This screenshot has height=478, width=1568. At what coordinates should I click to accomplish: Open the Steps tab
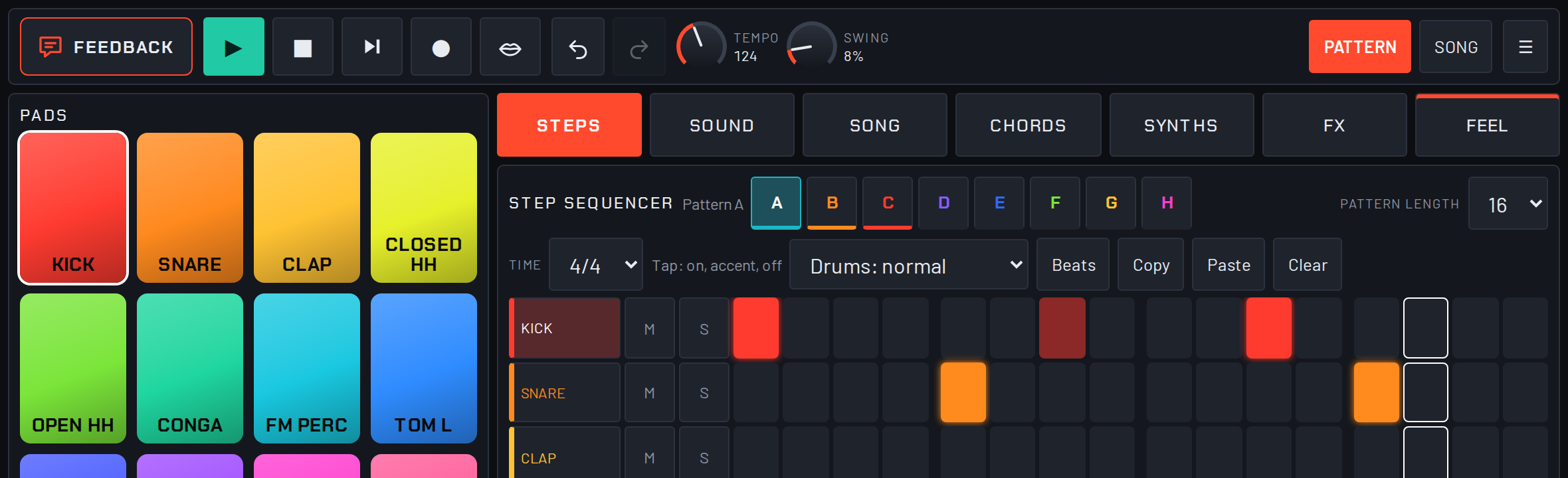569,125
